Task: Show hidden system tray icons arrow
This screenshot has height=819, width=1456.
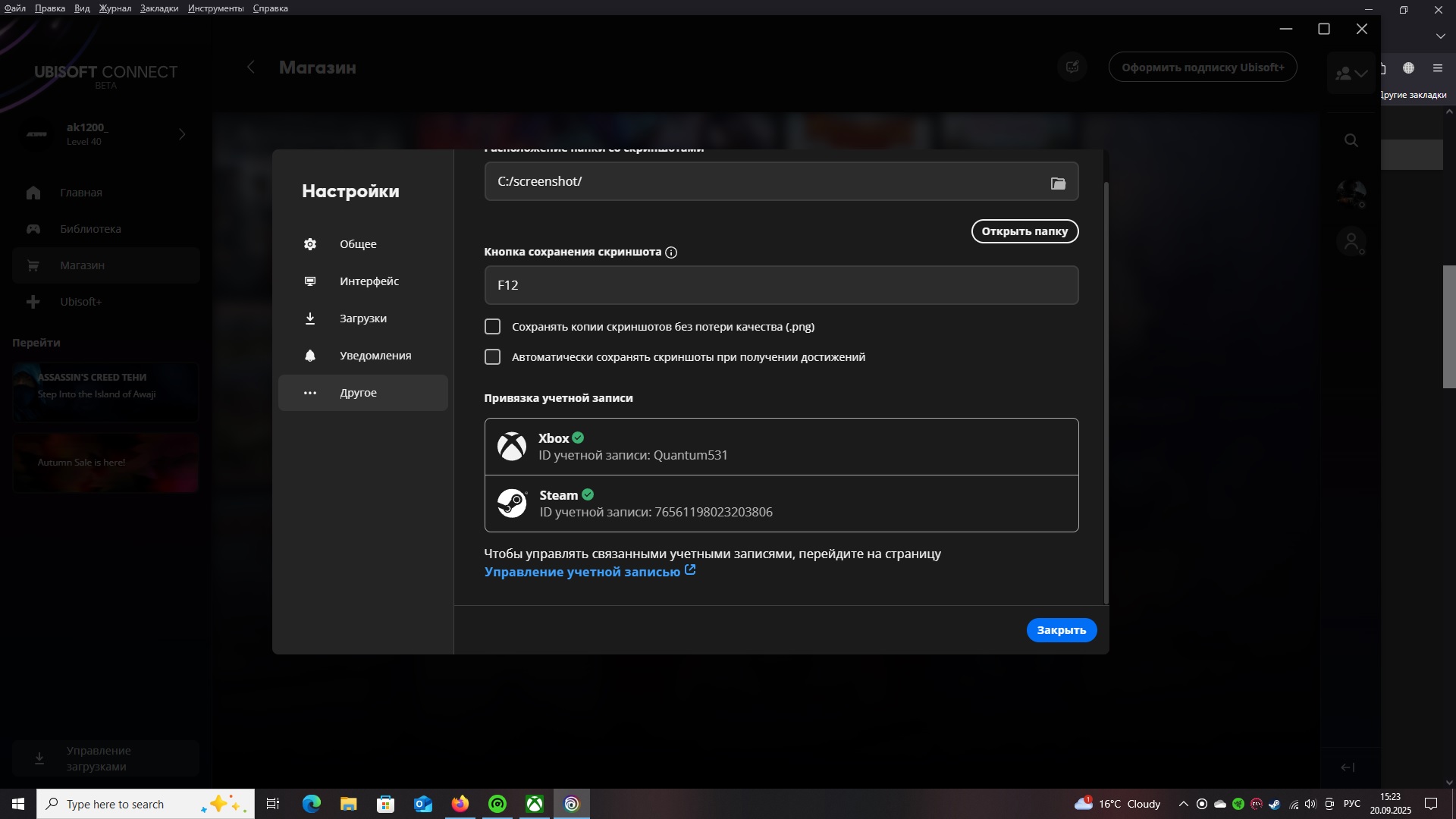Action: (x=1183, y=804)
